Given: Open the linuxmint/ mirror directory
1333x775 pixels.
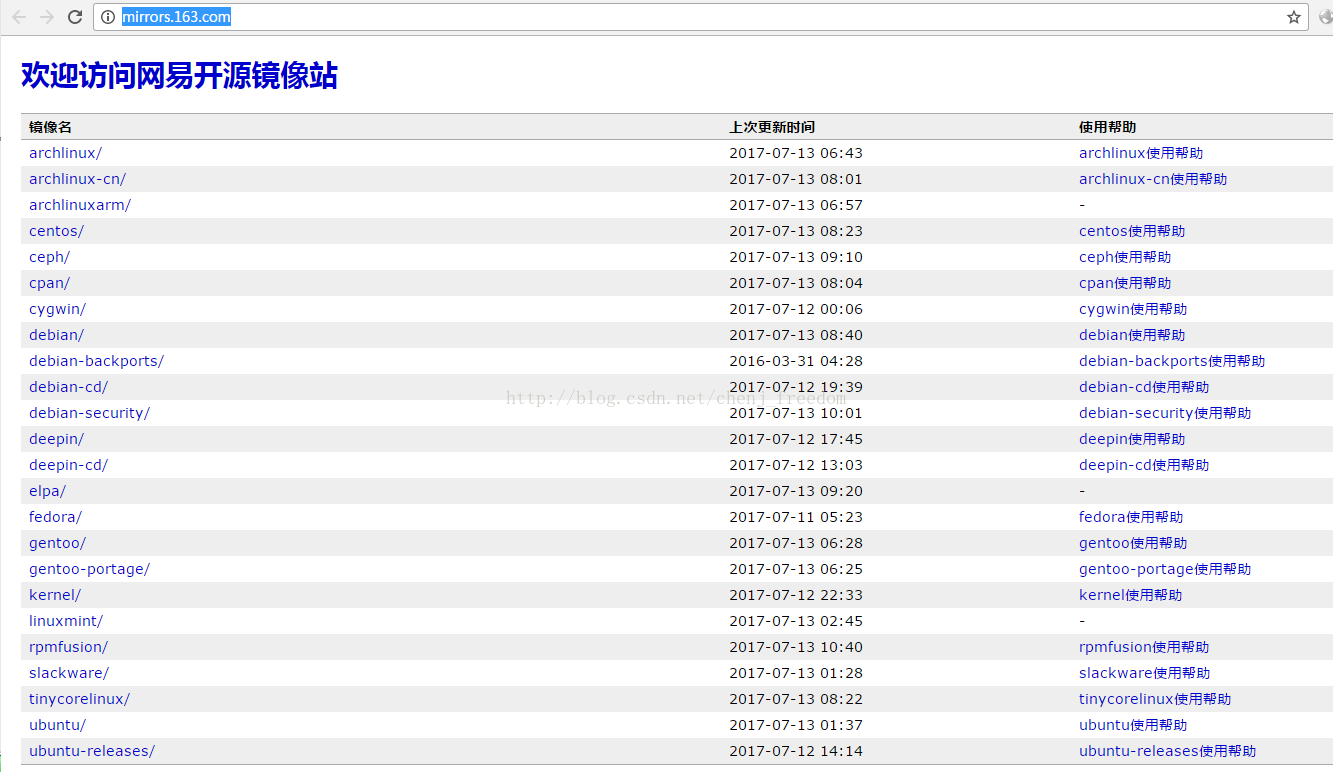Looking at the screenshot, I should (x=66, y=621).
